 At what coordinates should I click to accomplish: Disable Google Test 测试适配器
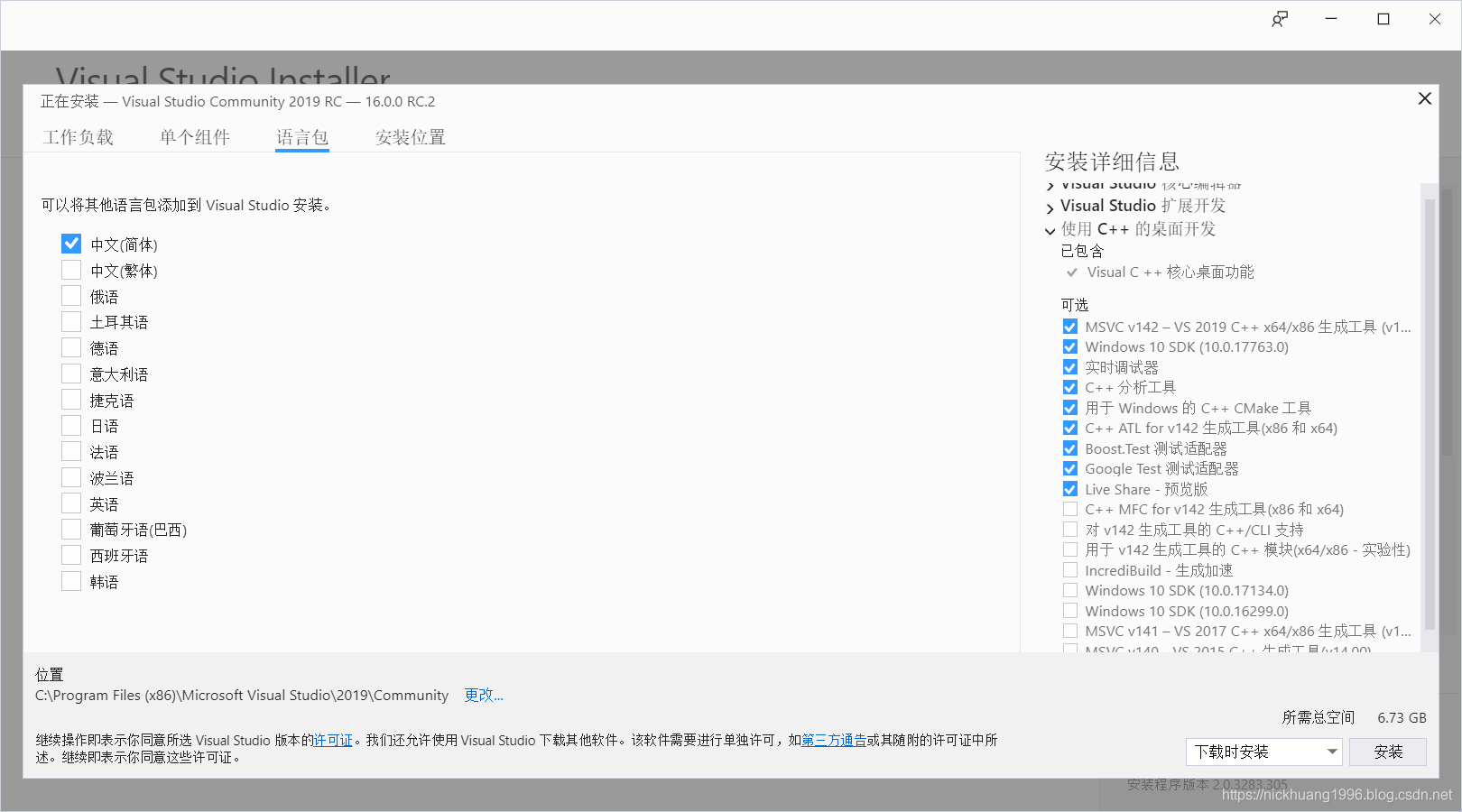(1070, 468)
